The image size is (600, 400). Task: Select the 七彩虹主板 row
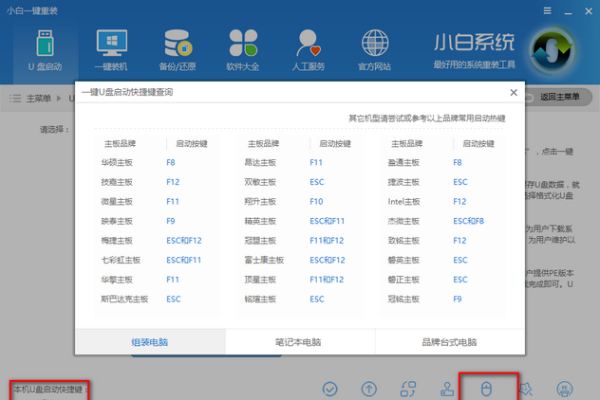point(157,260)
